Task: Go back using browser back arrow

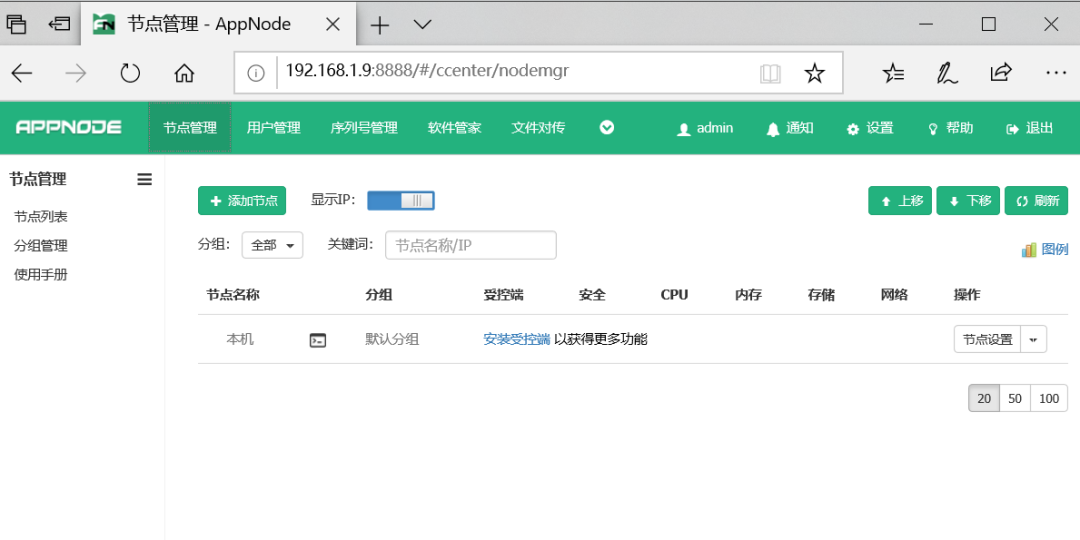Action: pyautogui.click(x=22, y=73)
